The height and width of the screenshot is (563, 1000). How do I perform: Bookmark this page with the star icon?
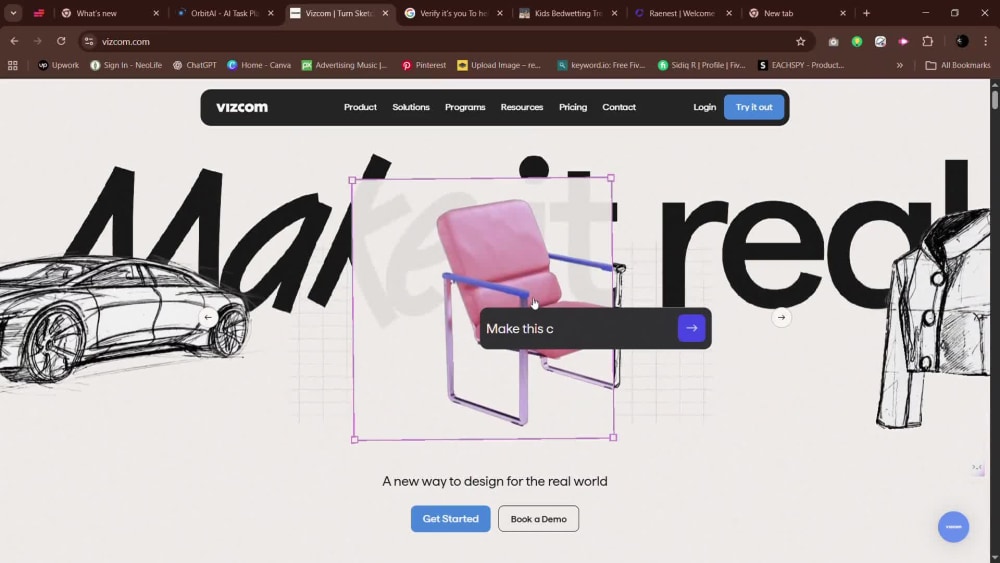pyautogui.click(x=800, y=41)
